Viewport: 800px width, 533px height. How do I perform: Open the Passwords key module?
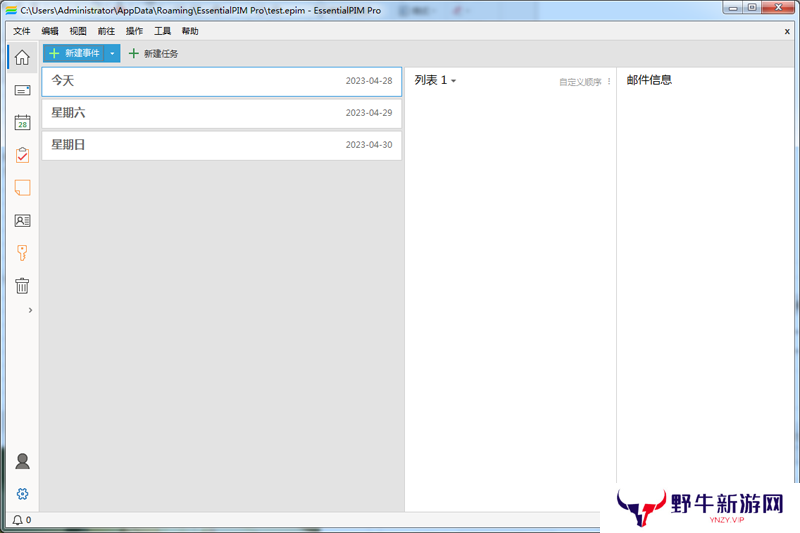pos(22,253)
